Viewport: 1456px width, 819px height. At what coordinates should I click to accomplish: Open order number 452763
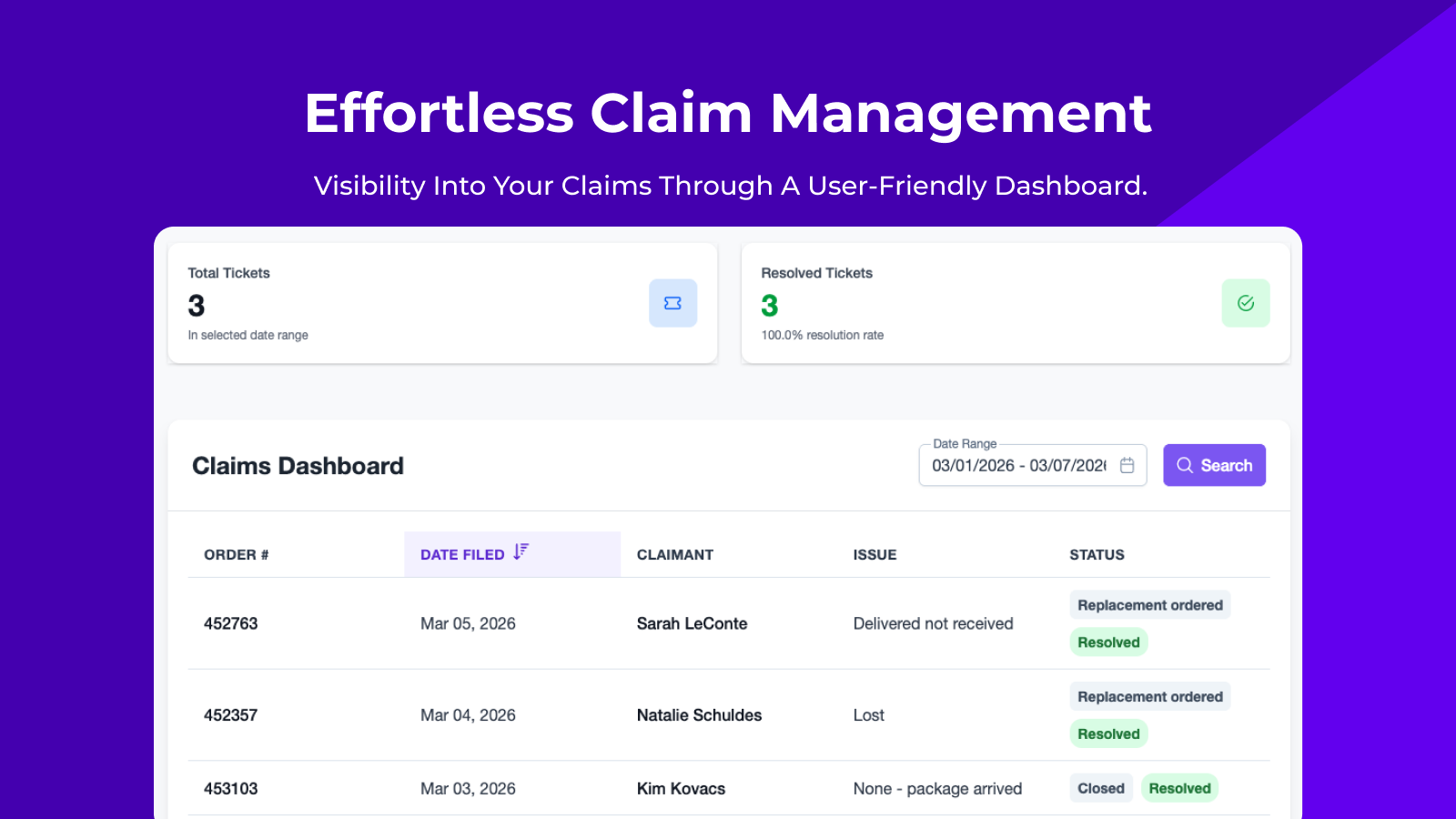(x=230, y=623)
